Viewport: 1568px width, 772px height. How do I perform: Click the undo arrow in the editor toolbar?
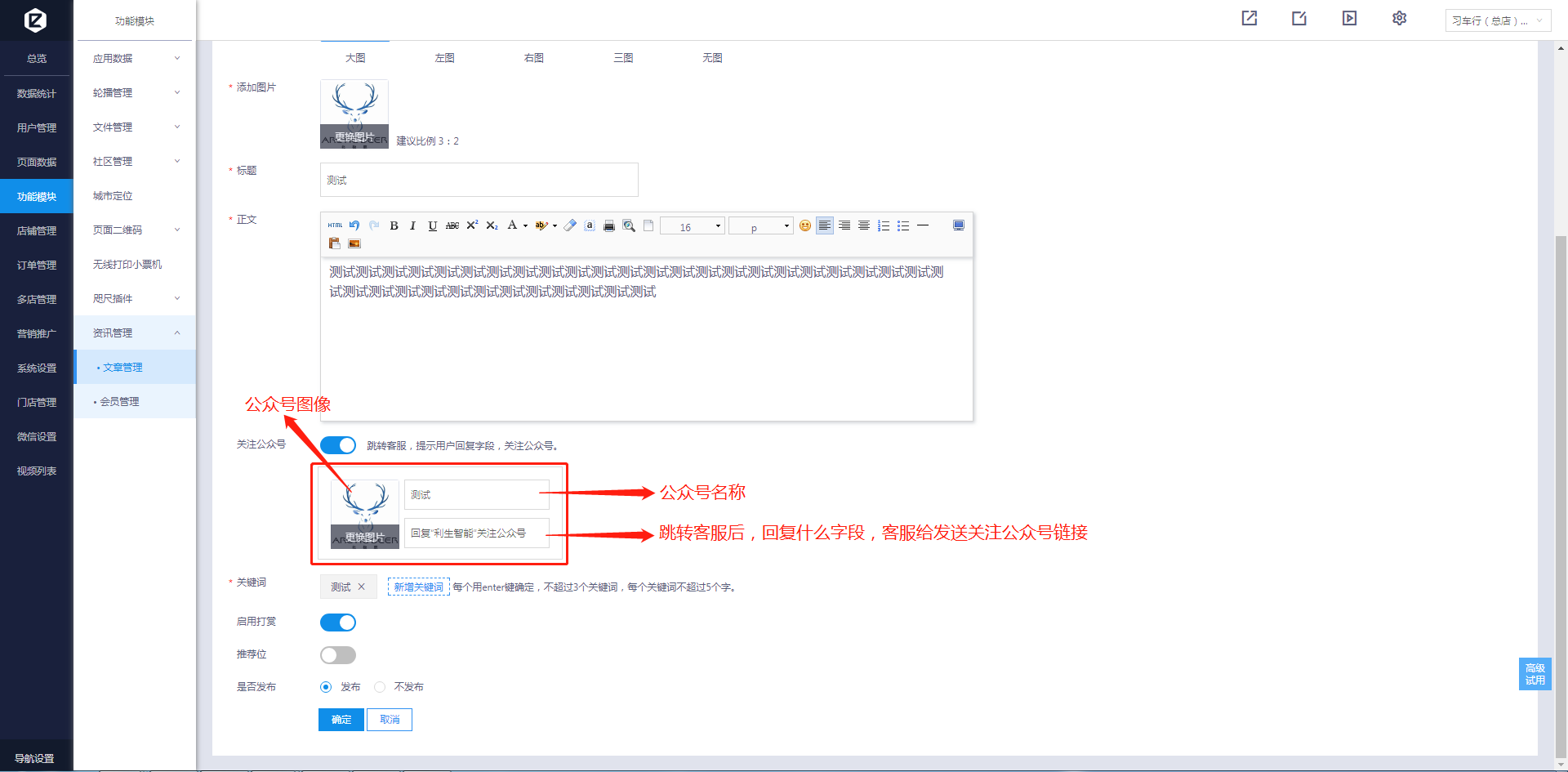point(354,225)
